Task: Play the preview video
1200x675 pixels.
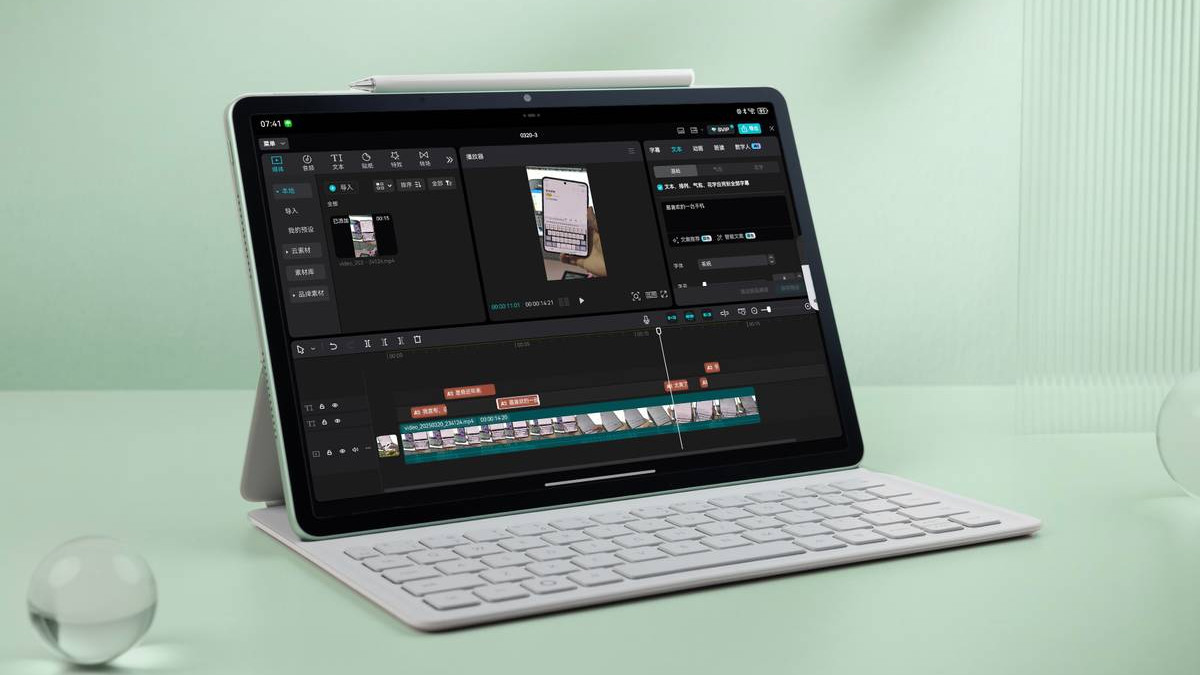Action: [582, 300]
